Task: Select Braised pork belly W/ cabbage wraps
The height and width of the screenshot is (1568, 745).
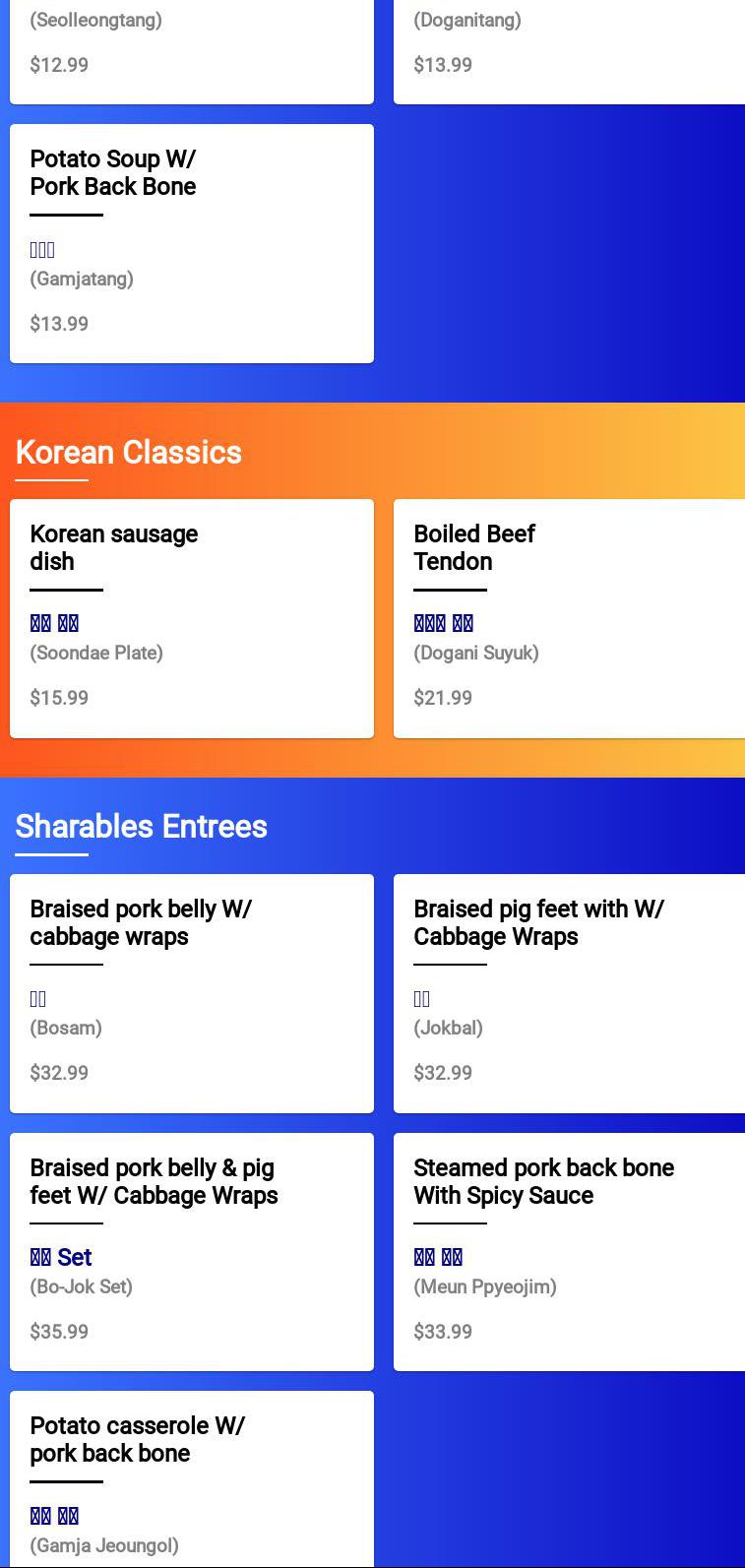Action: pyautogui.click(x=192, y=993)
